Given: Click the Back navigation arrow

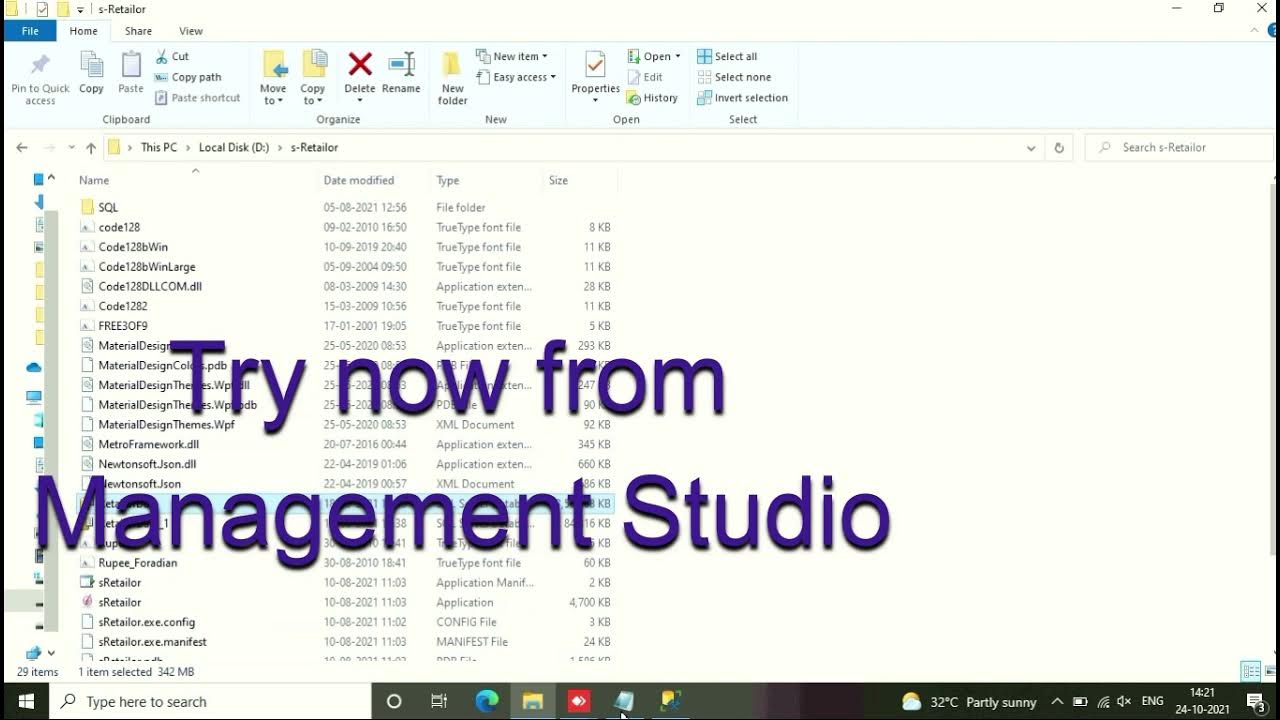Looking at the screenshot, I should pyautogui.click(x=22, y=147).
